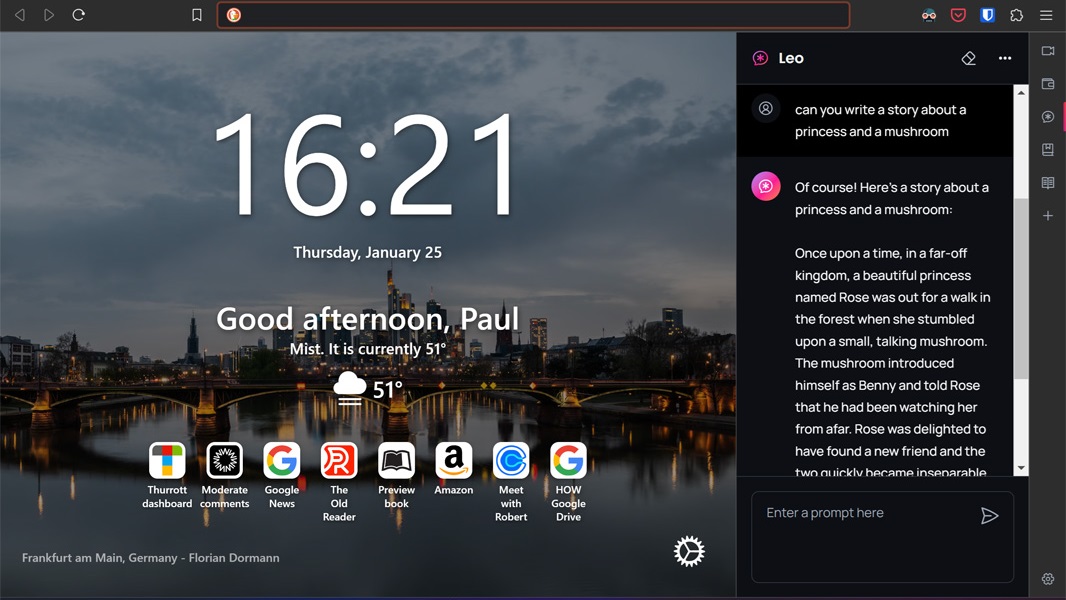Image resolution: width=1066 pixels, height=600 pixels.
Task: Open the Google News shortcut
Action: (282, 461)
